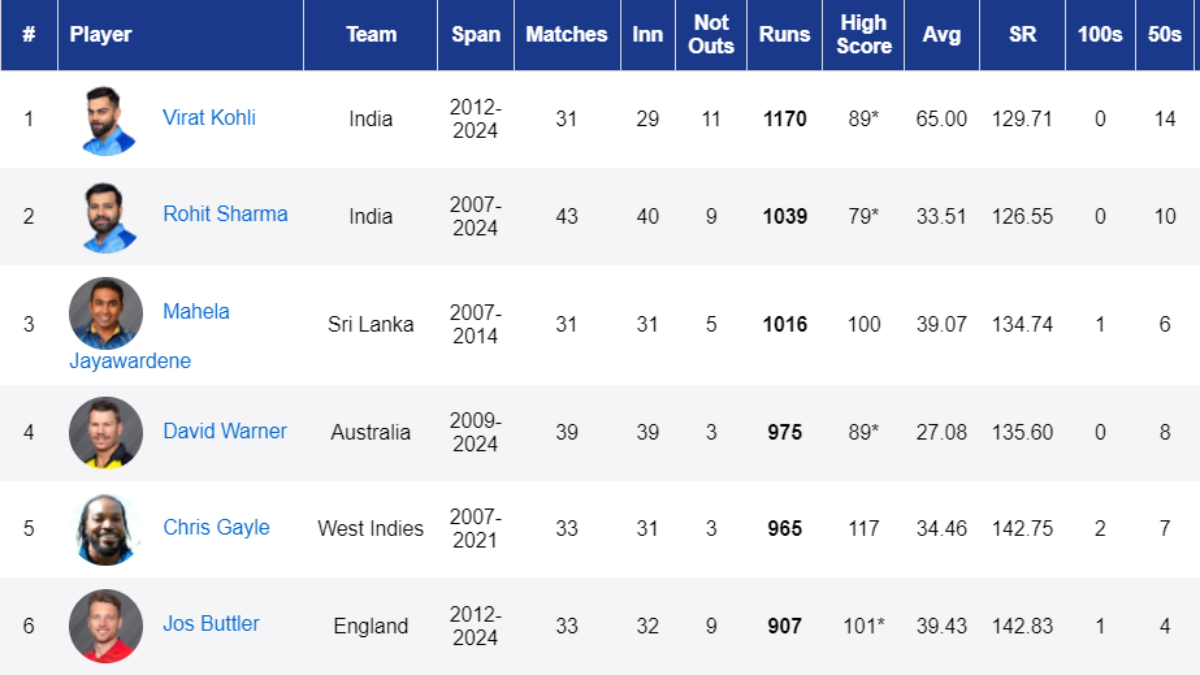
Task: Click Rohit Sharma's avatar image
Action: coord(106,217)
